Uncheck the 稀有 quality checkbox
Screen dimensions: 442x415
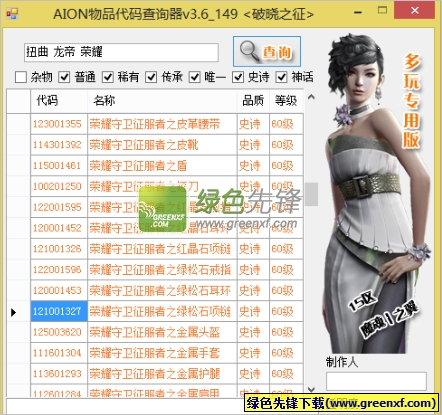(108, 77)
